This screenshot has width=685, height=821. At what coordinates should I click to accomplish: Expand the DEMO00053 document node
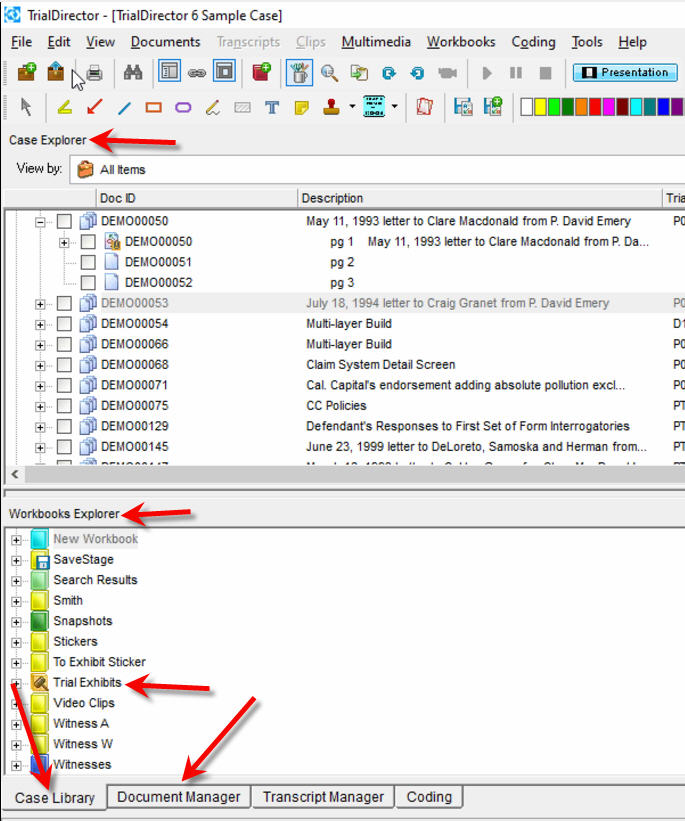pos(40,304)
